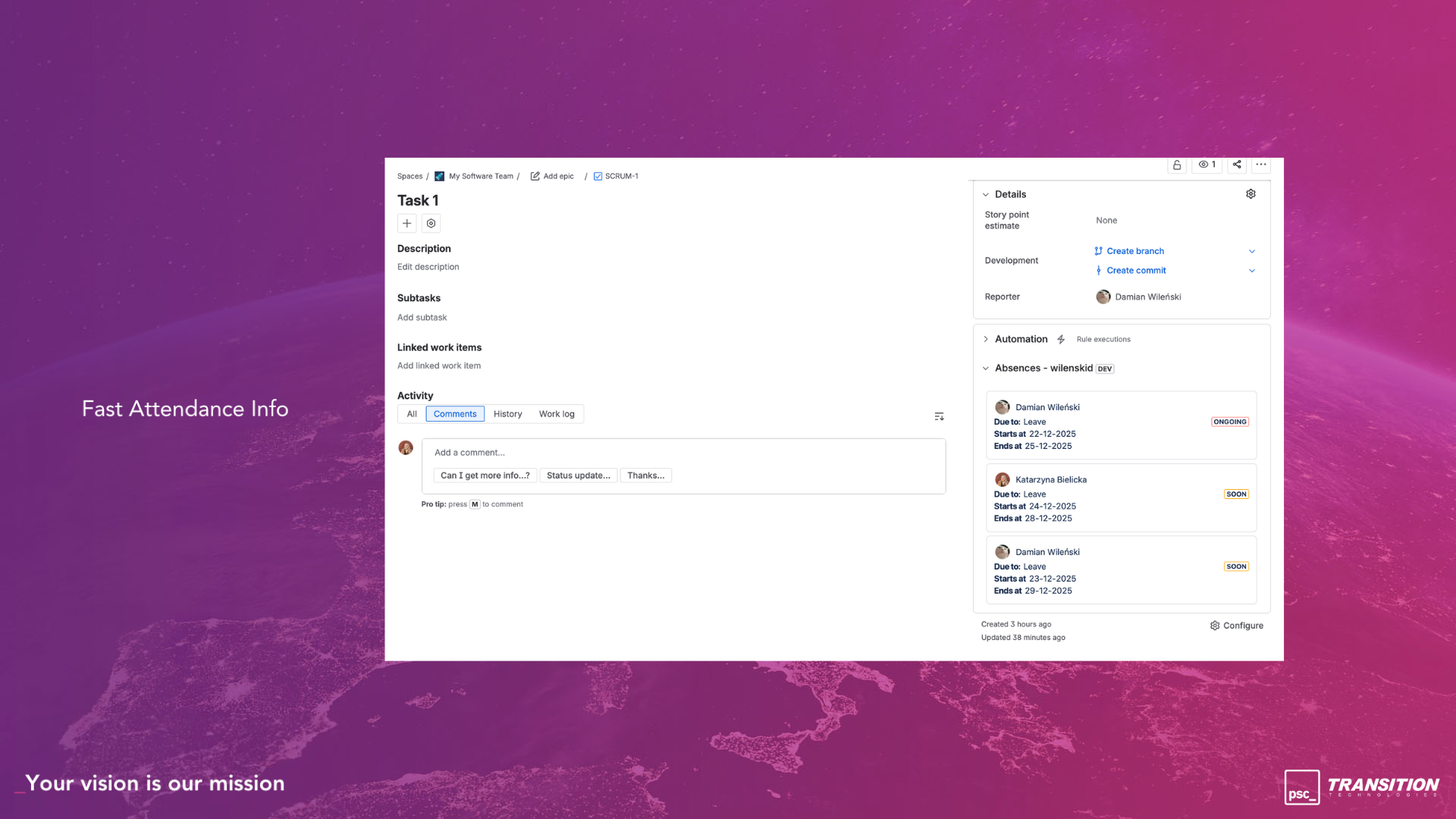Click the unlock restrictions icon
Image resolution: width=1456 pixels, height=819 pixels.
pos(1176,165)
